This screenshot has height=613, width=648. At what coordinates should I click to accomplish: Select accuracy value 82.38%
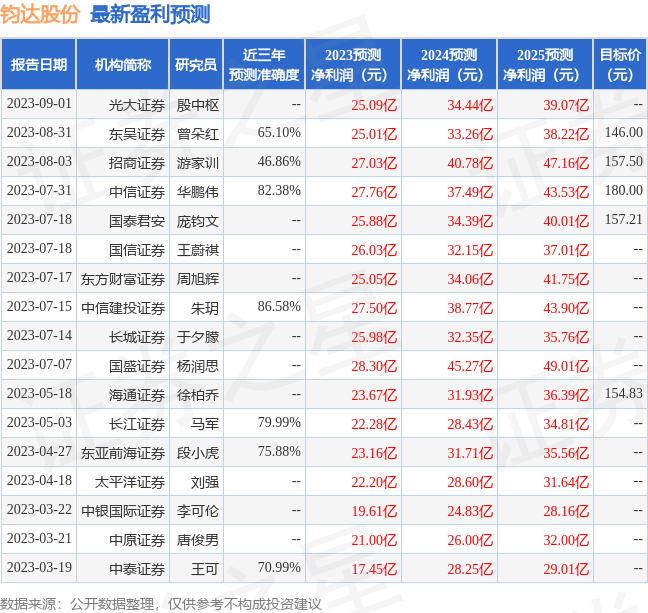point(279,191)
